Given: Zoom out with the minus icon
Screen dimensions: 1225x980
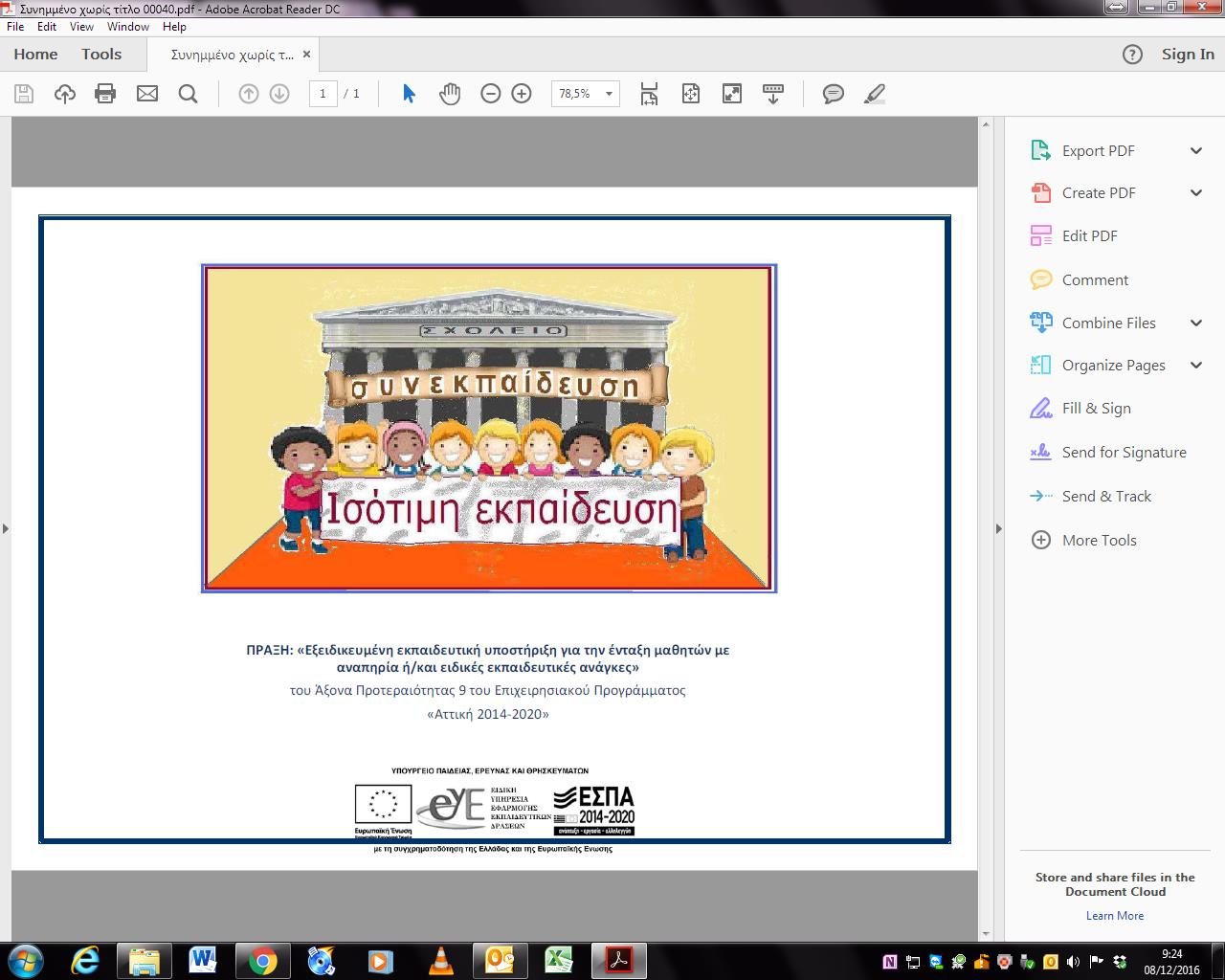Looking at the screenshot, I should click(490, 94).
